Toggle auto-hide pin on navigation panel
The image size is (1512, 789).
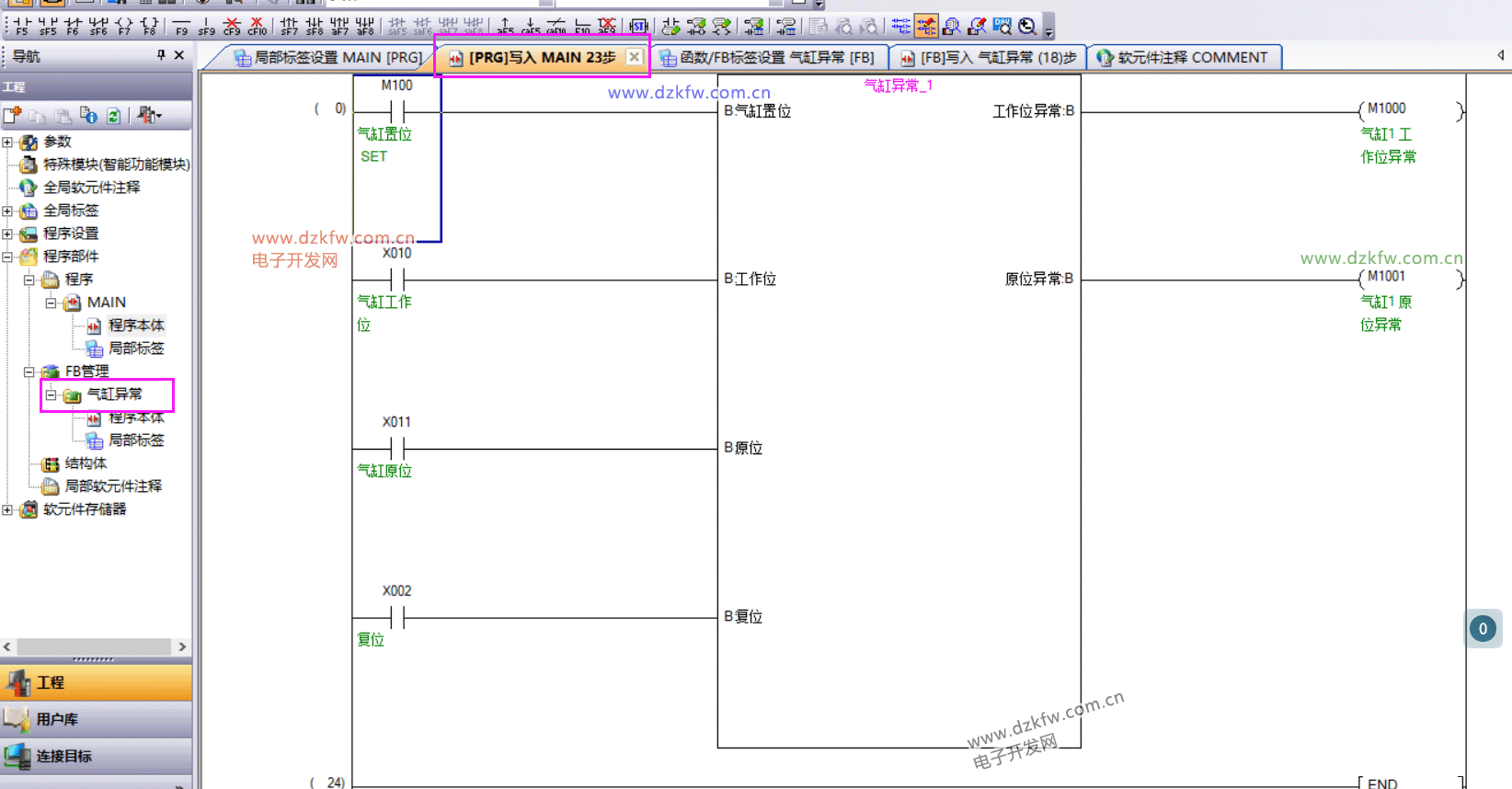161,55
